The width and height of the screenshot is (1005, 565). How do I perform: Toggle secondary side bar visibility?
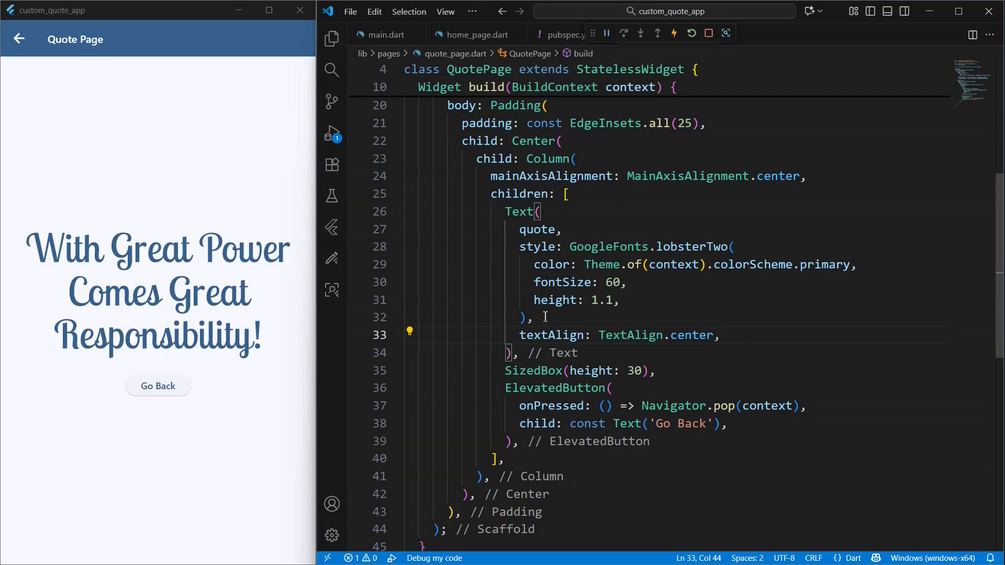point(904,12)
